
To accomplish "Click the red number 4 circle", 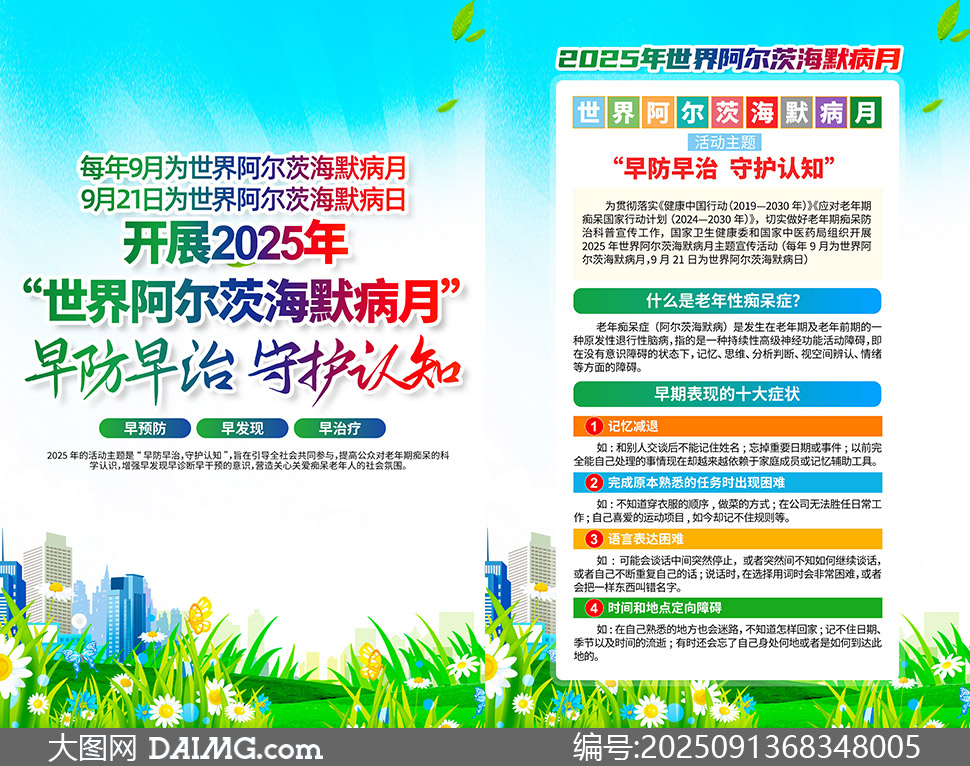I will [x=594, y=608].
